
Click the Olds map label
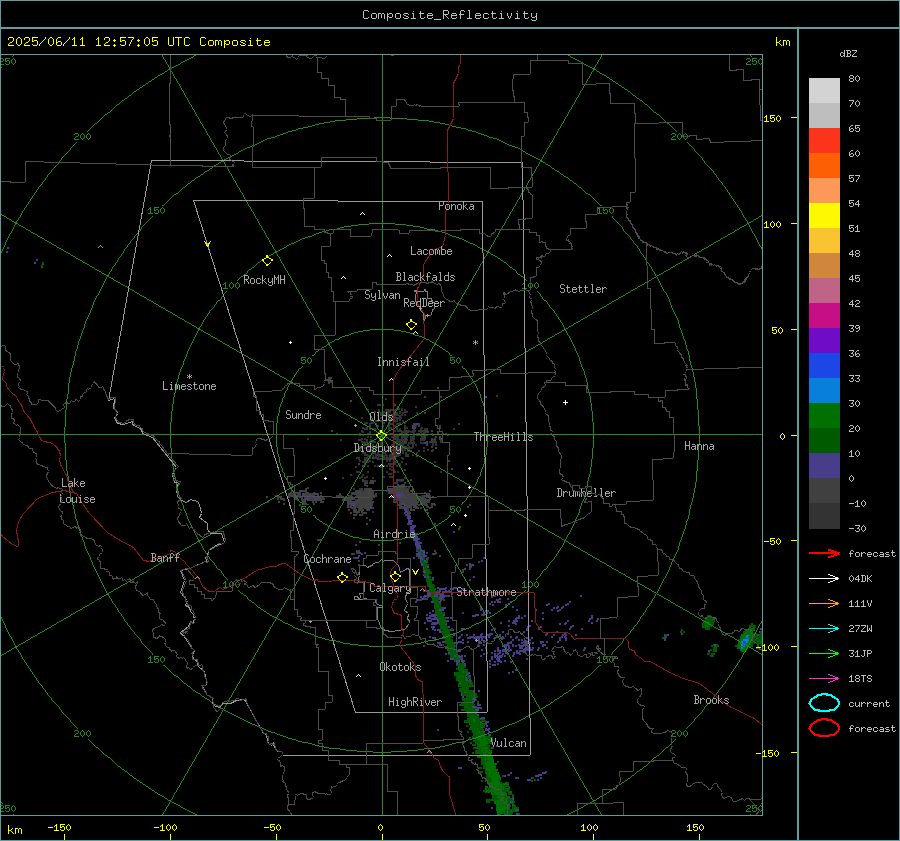coord(381,416)
